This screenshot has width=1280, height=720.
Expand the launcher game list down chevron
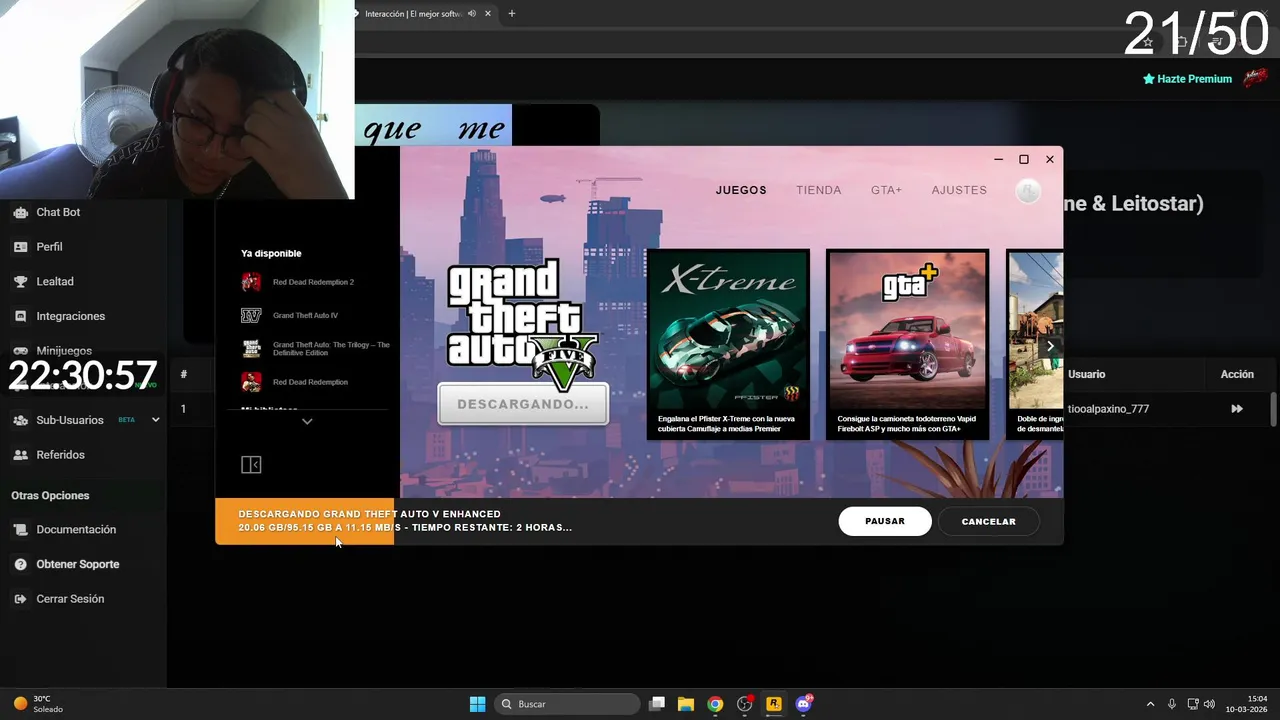[307, 422]
